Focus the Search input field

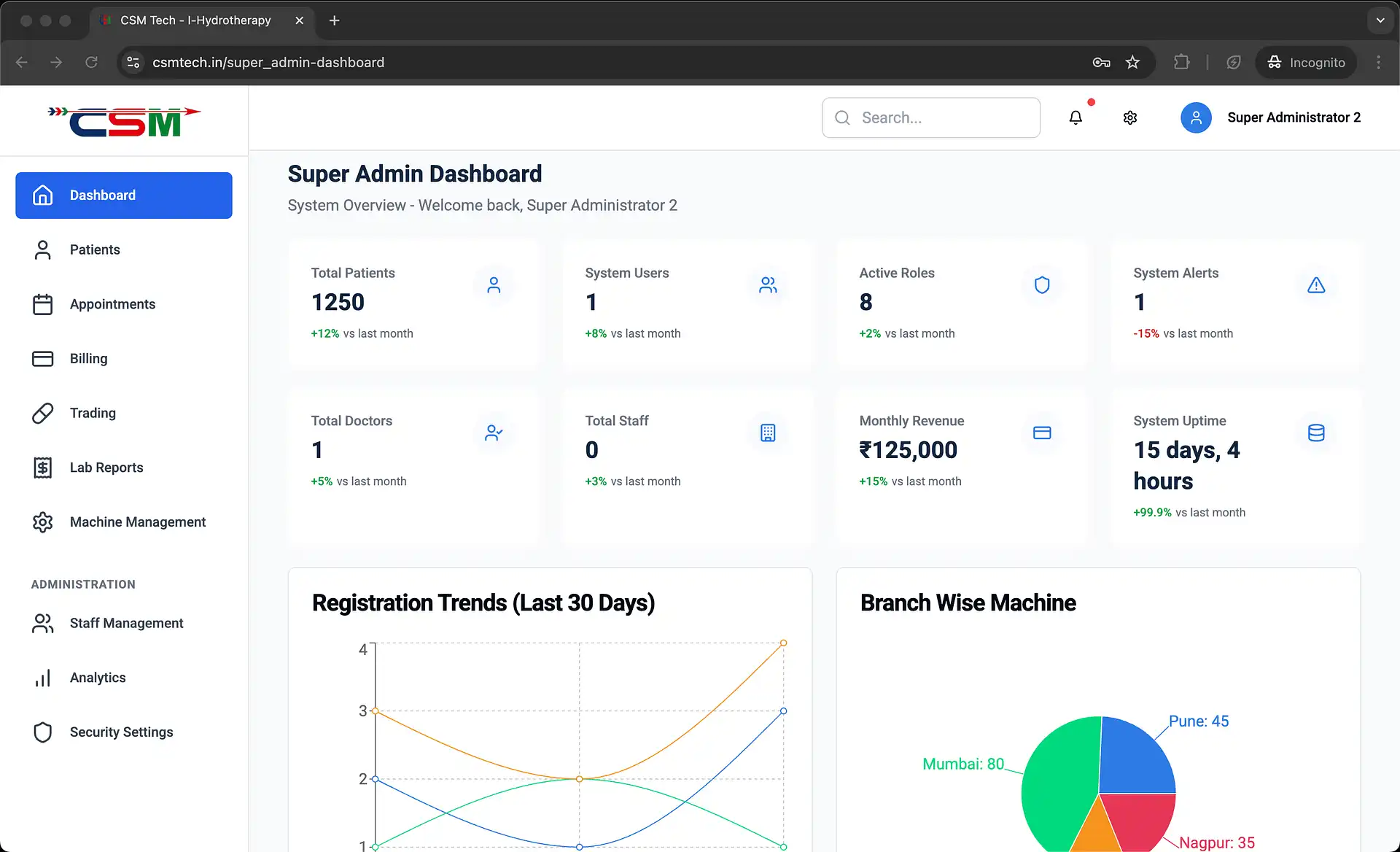pyautogui.click(x=931, y=117)
